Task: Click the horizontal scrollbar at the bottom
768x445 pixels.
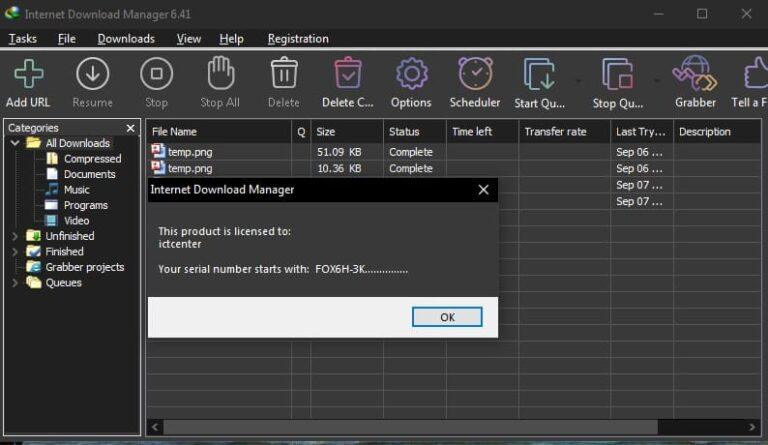Action: 450,428
